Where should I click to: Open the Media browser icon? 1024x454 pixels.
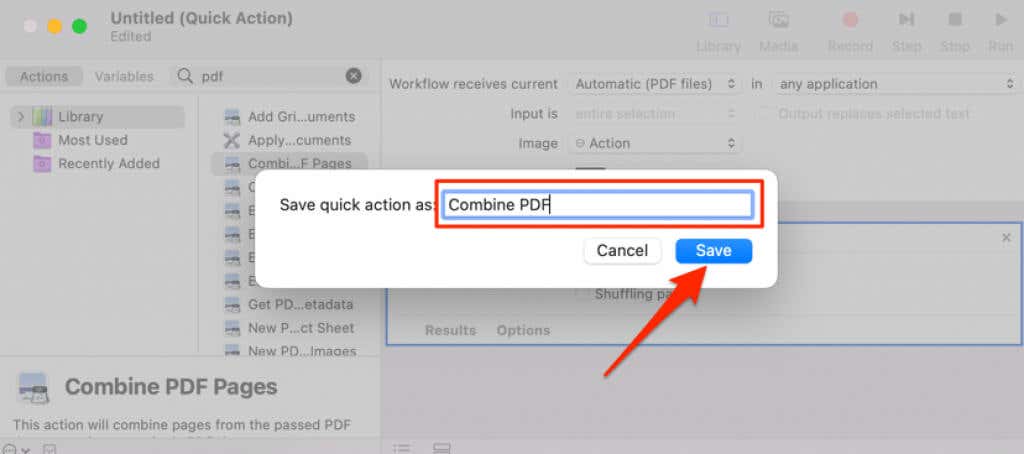pos(778,20)
